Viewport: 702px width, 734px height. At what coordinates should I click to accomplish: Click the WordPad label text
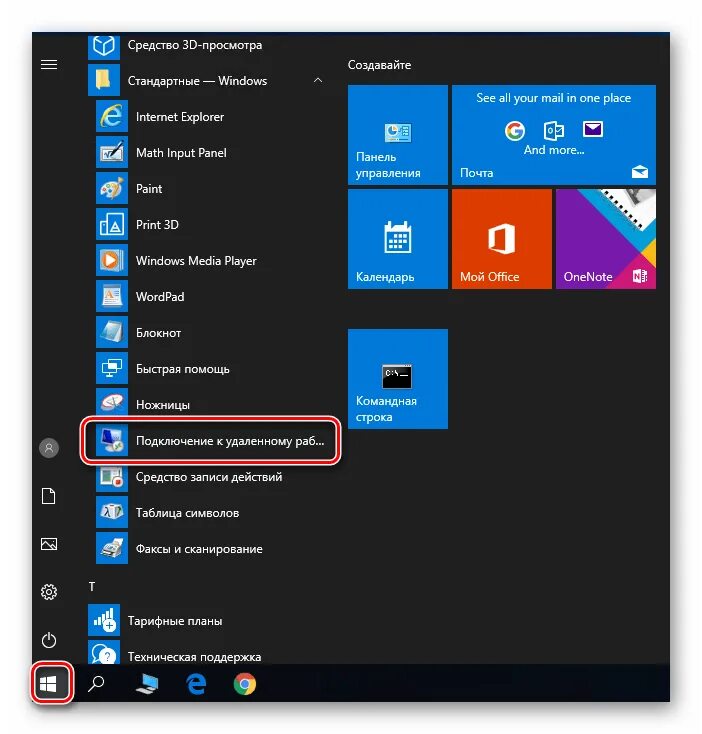pos(160,297)
